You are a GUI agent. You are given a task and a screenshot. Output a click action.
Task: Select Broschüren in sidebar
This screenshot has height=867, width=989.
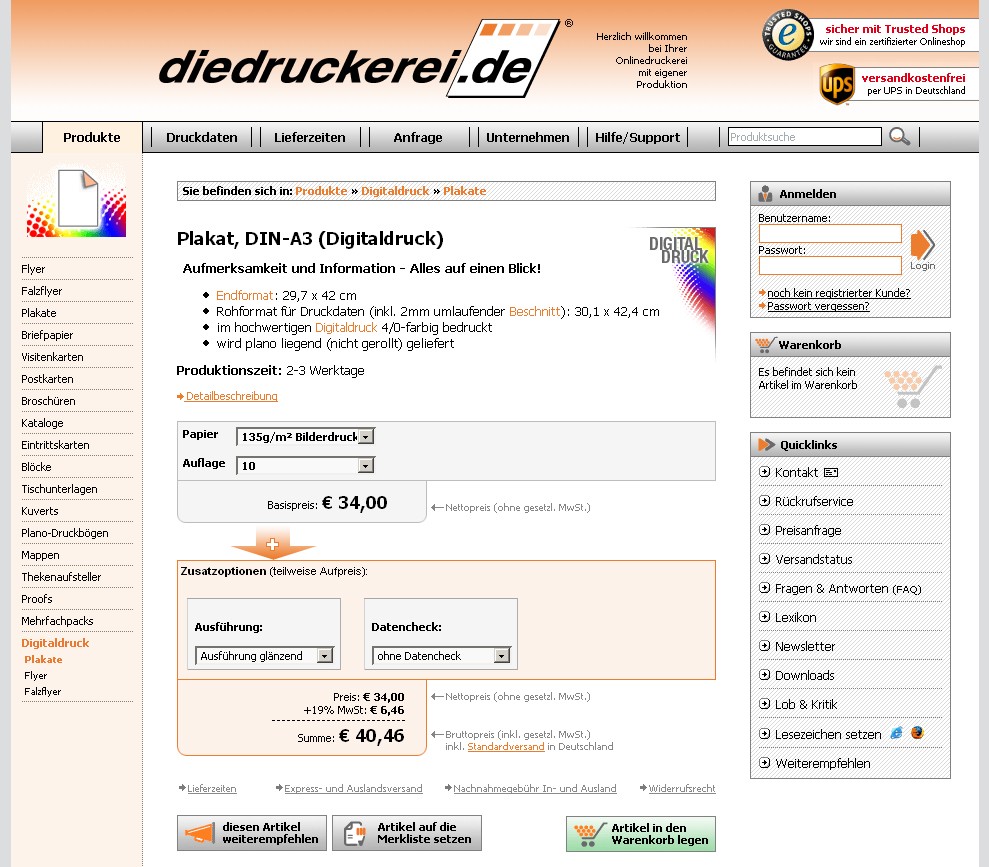click(x=48, y=401)
